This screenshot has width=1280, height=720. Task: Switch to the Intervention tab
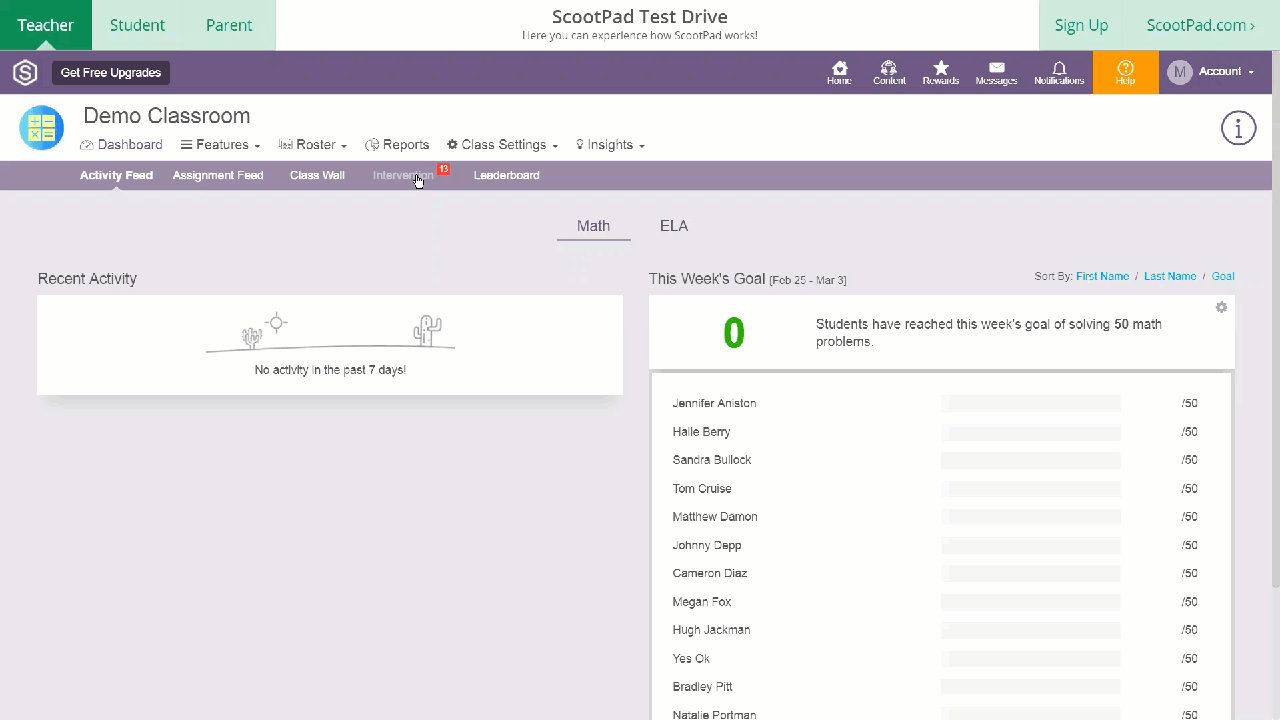coord(403,175)
